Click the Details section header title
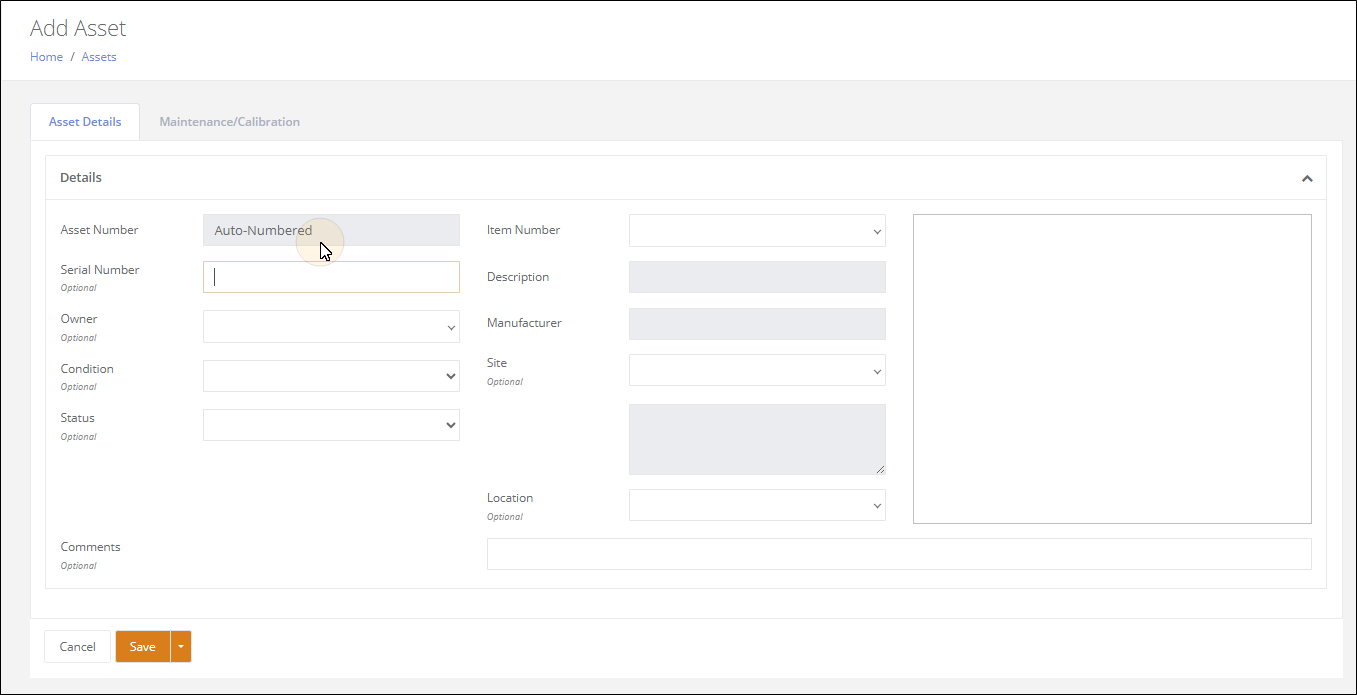 pyautogui.click(x=81, y=178)
